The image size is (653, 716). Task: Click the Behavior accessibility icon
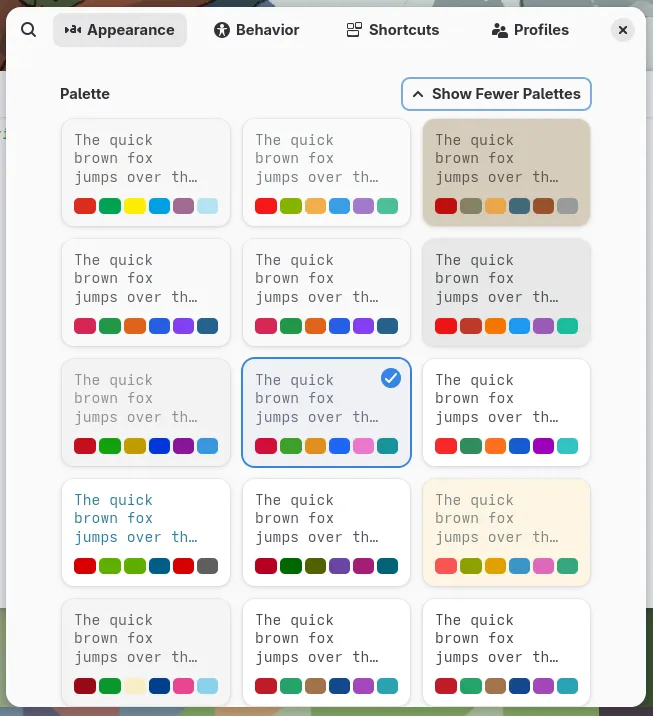click(222, 30)
